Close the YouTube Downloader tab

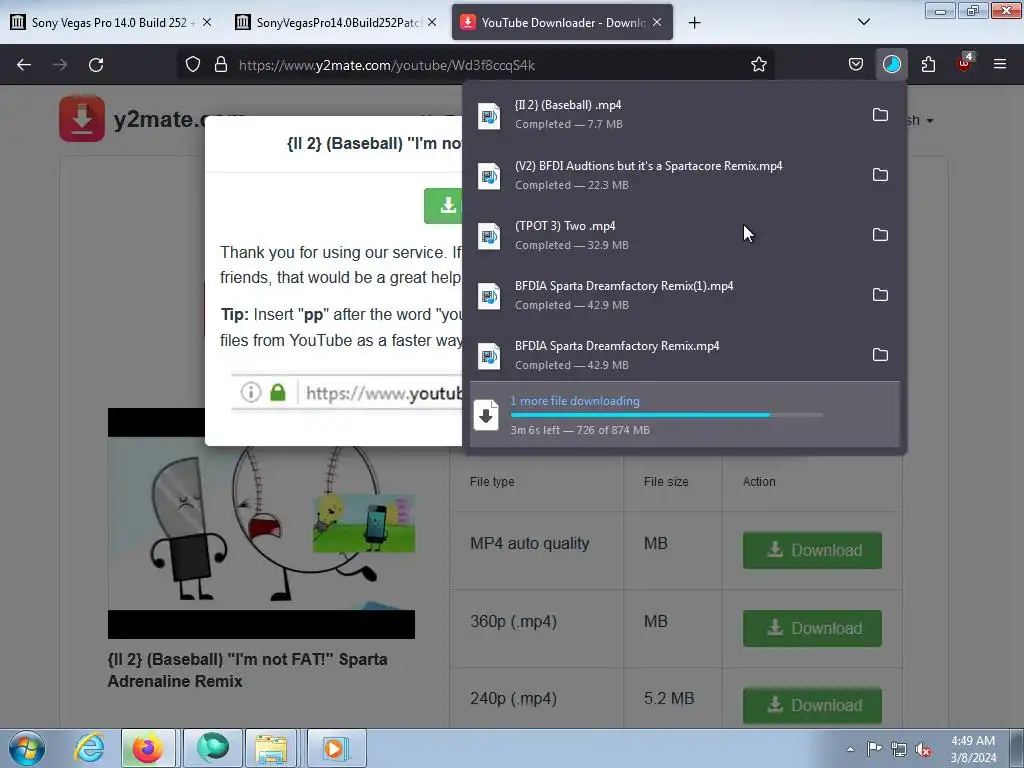pos(657,22)
